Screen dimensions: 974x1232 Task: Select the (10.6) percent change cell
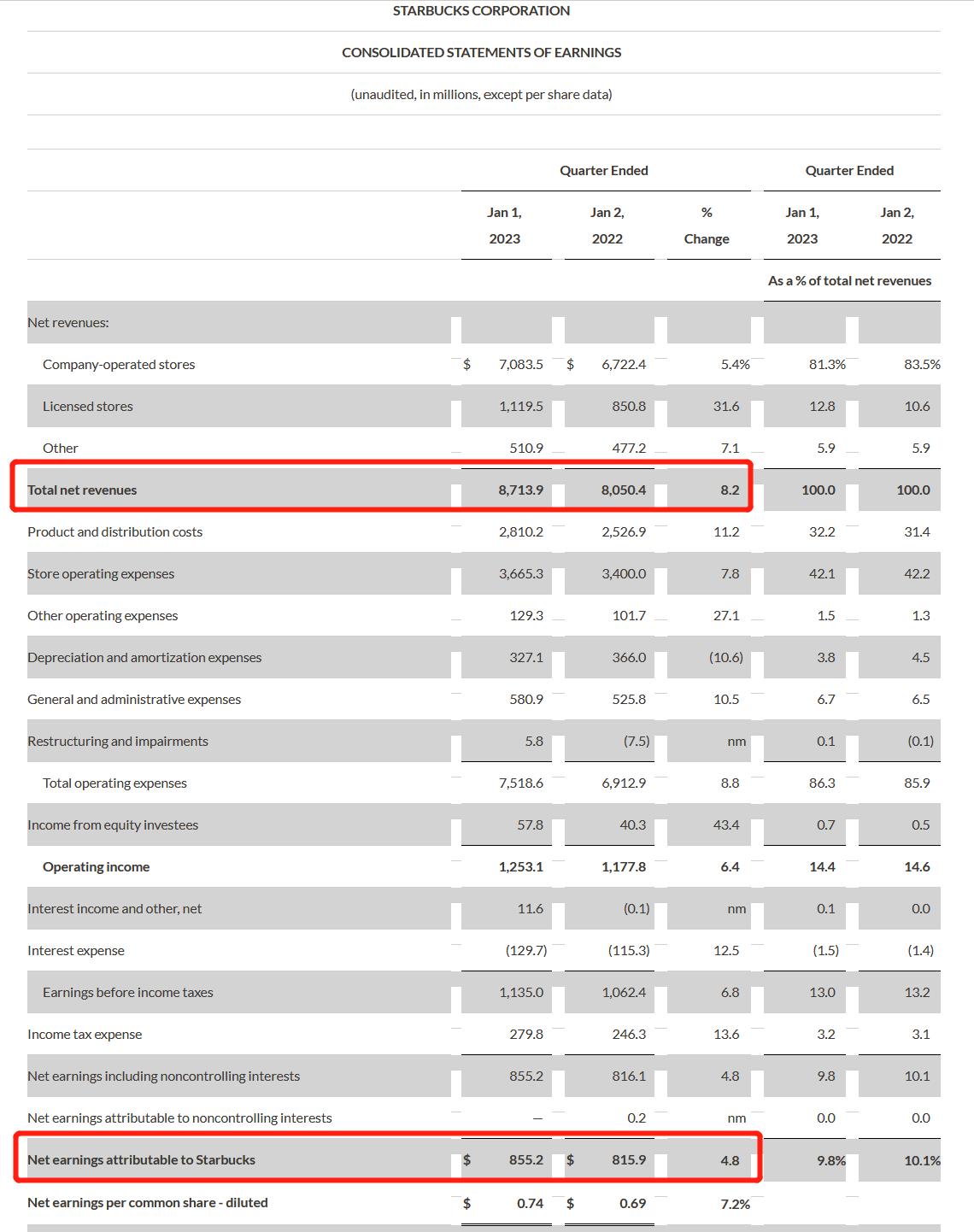click(726, 658)
